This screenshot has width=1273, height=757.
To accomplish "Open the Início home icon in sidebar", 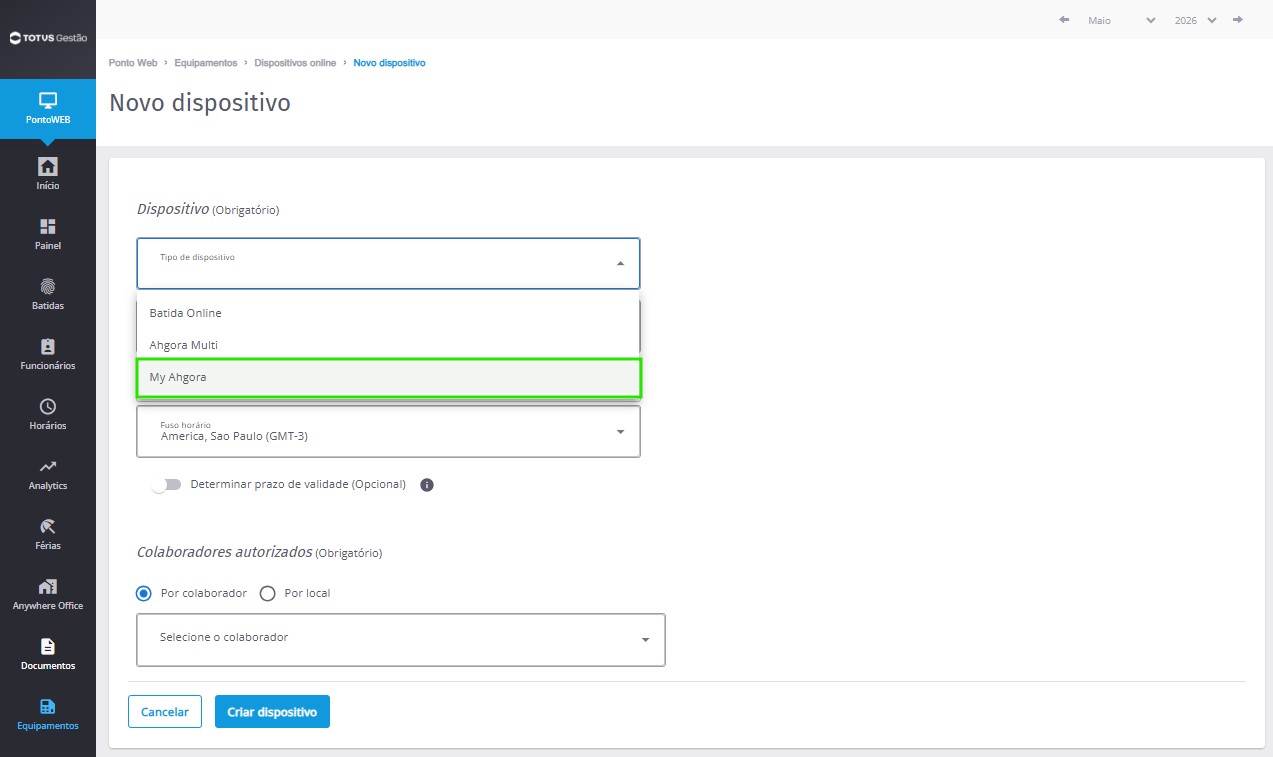I will [47, 166].
